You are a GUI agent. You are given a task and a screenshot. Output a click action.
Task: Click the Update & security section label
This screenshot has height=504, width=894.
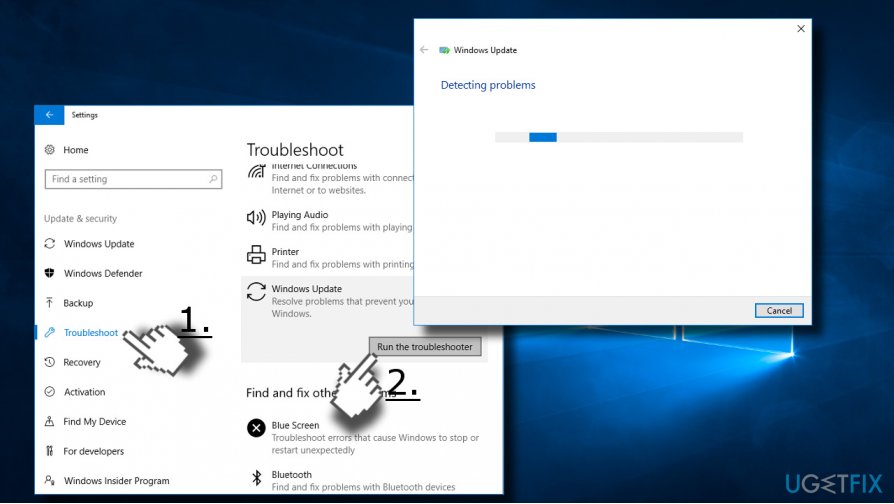click(80, 218)
